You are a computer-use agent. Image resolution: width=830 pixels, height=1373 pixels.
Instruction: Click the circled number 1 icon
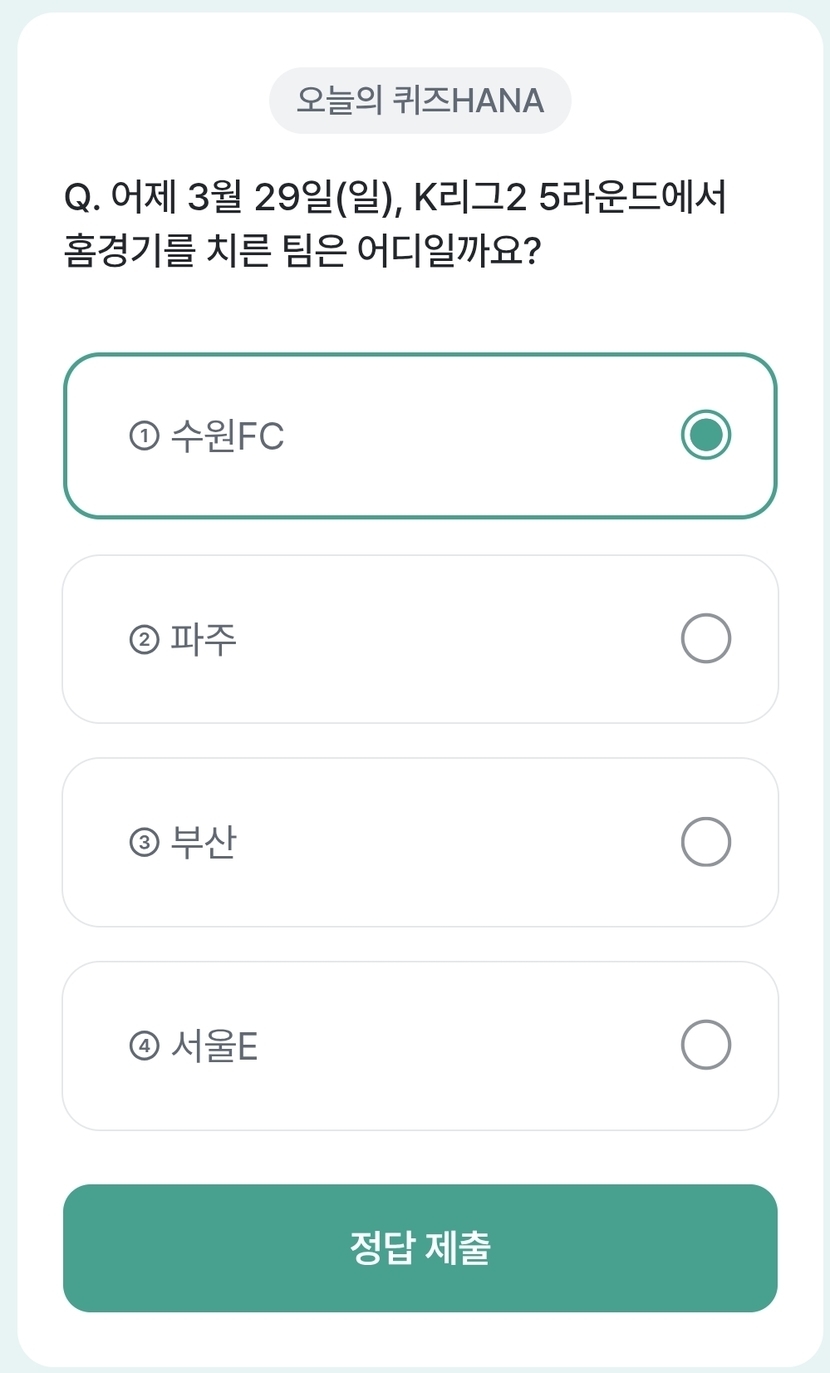[x=145, y=436]
